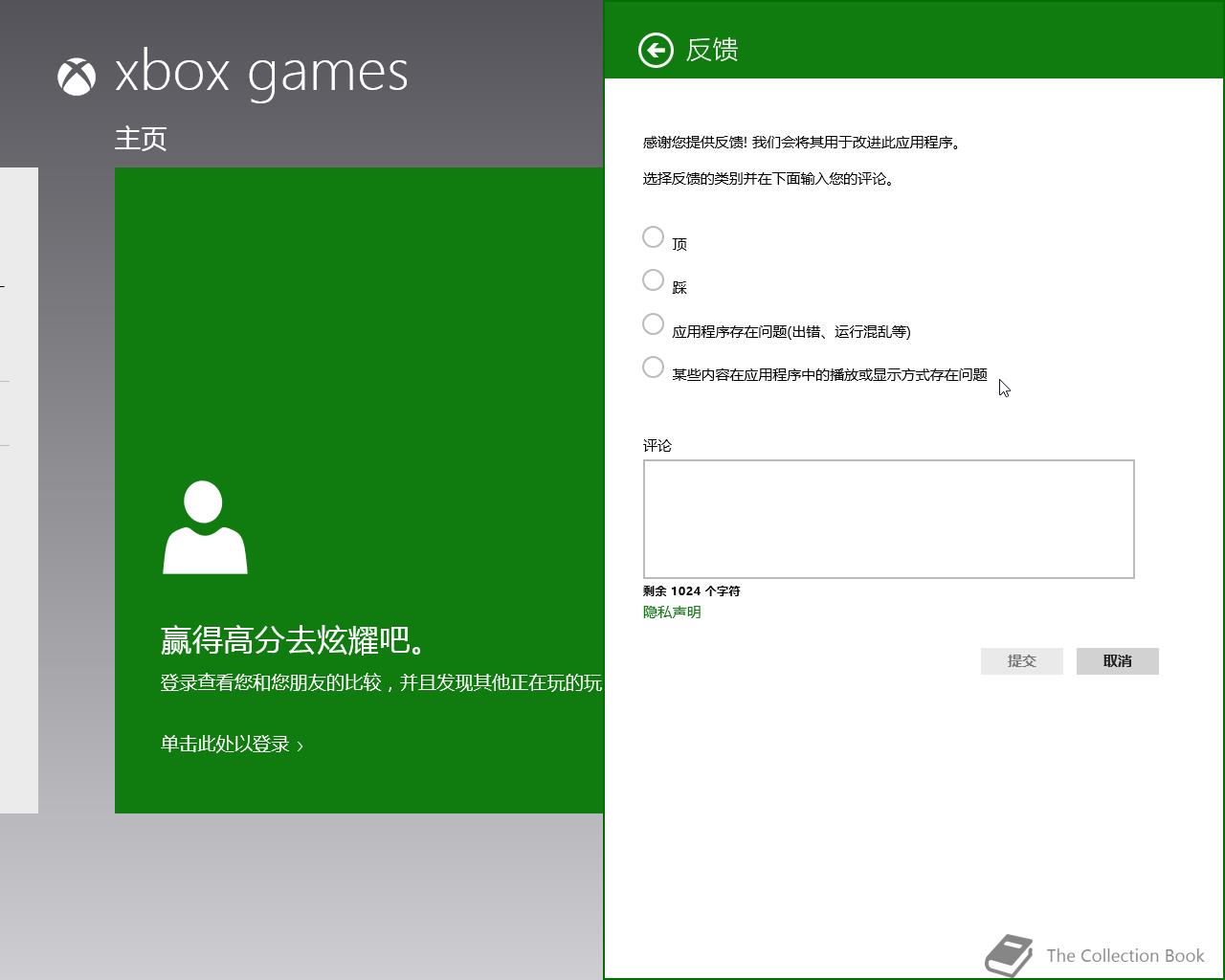Click the user avatar silhouette icon
This screenshot has height=980, width=1225.
click(205, 527)
